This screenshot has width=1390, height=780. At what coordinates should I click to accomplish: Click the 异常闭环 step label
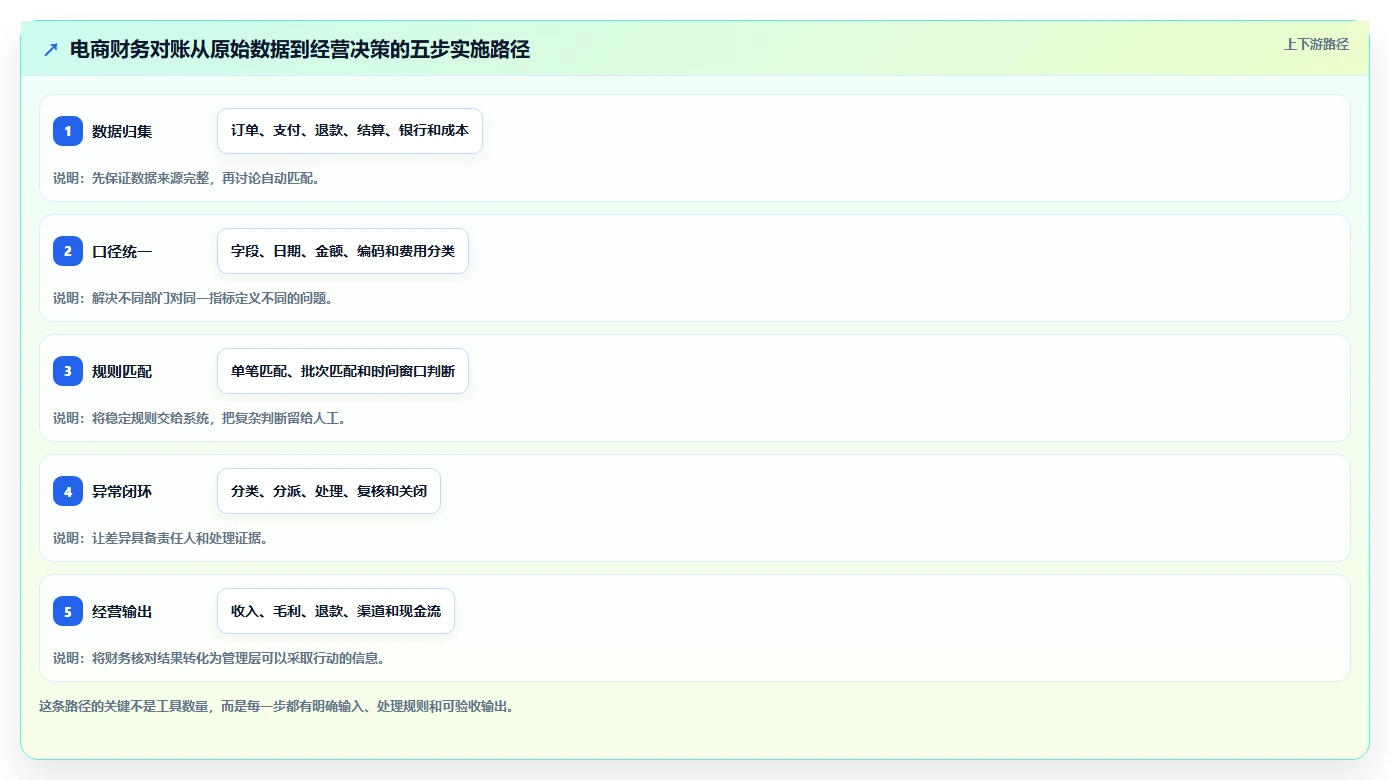pos(122,491)
